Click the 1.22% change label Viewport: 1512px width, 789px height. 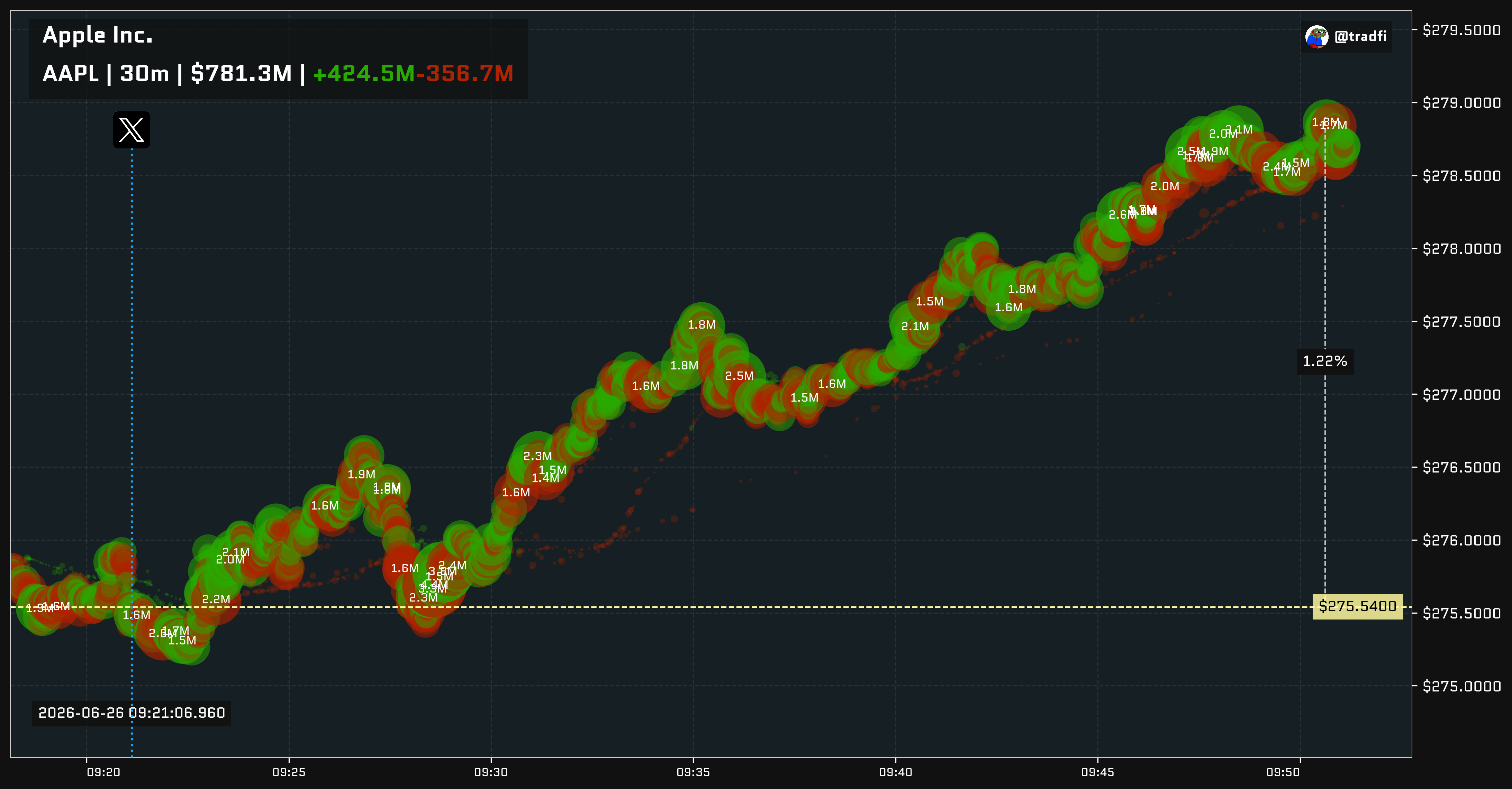click(x=1325, y=361)
